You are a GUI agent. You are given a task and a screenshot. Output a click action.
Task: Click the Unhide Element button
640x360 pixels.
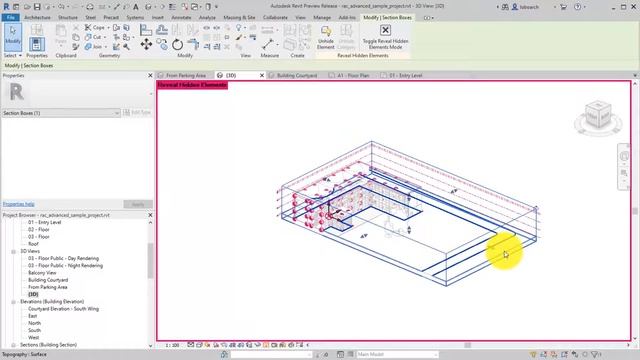[326, 37]
